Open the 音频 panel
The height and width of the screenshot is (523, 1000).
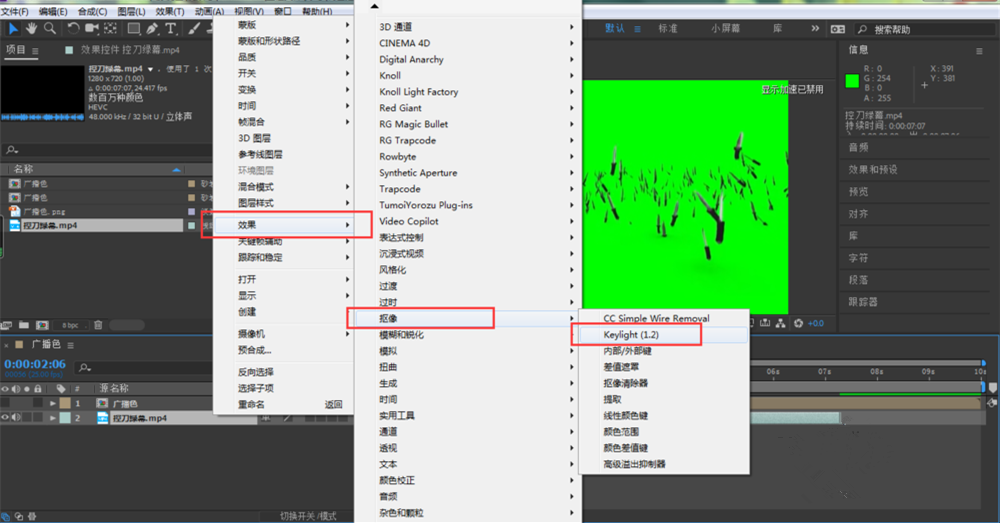point(858,147)
